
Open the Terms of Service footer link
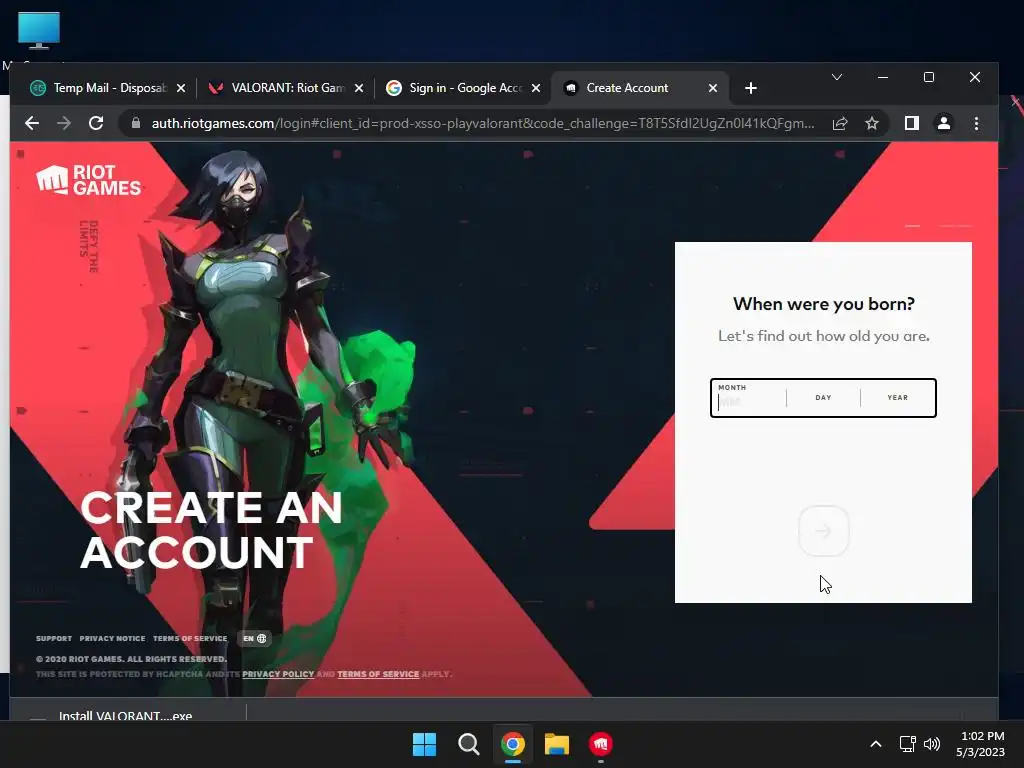tap(190, 639)
